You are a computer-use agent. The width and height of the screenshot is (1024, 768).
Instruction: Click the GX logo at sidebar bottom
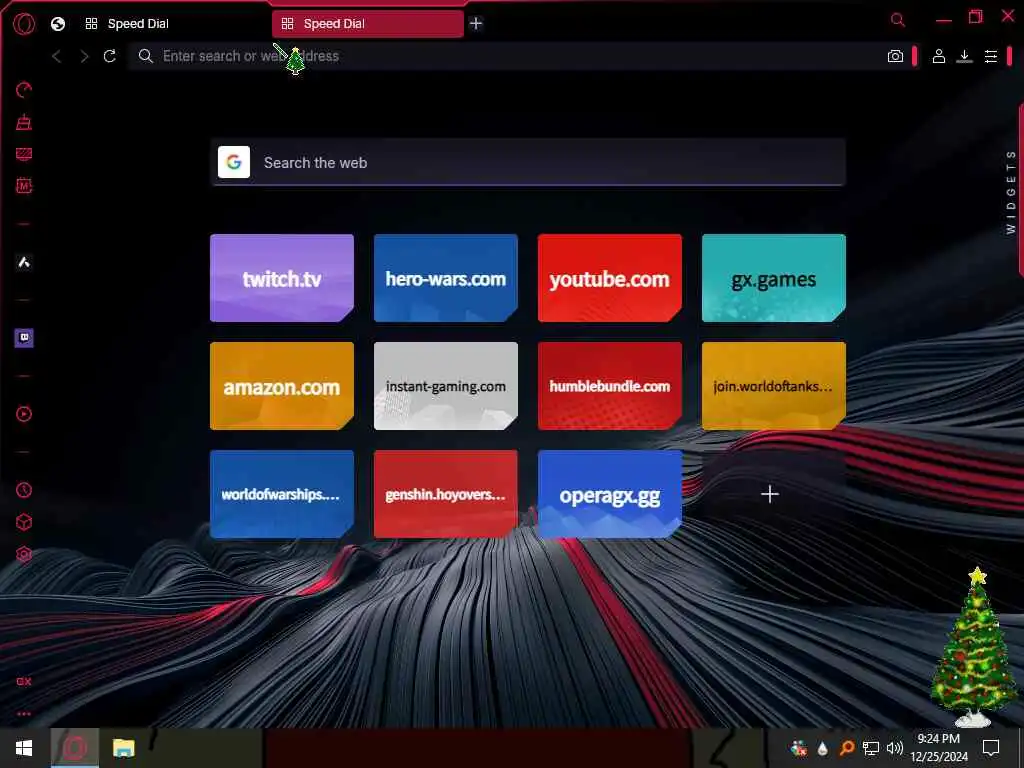tap(24, 682)
